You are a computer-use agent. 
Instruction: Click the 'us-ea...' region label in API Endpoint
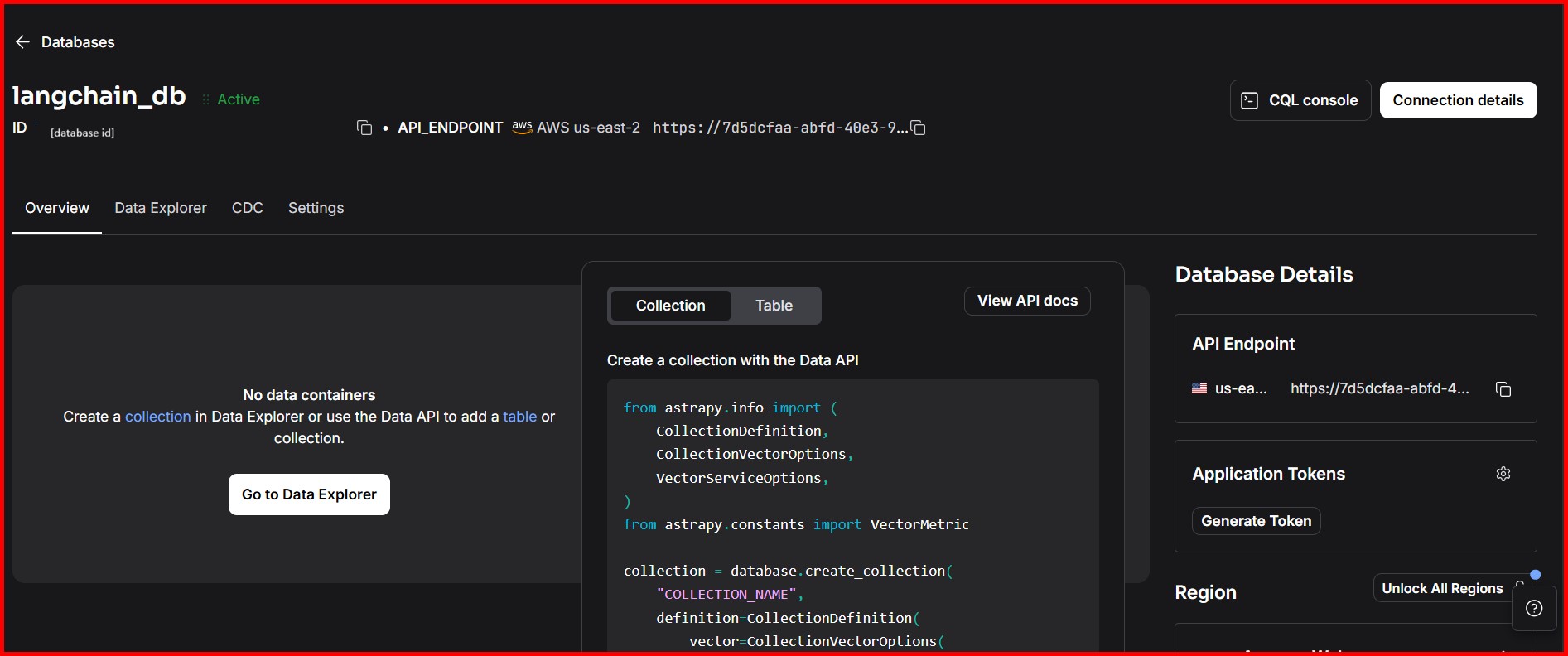pos(1241,388)
